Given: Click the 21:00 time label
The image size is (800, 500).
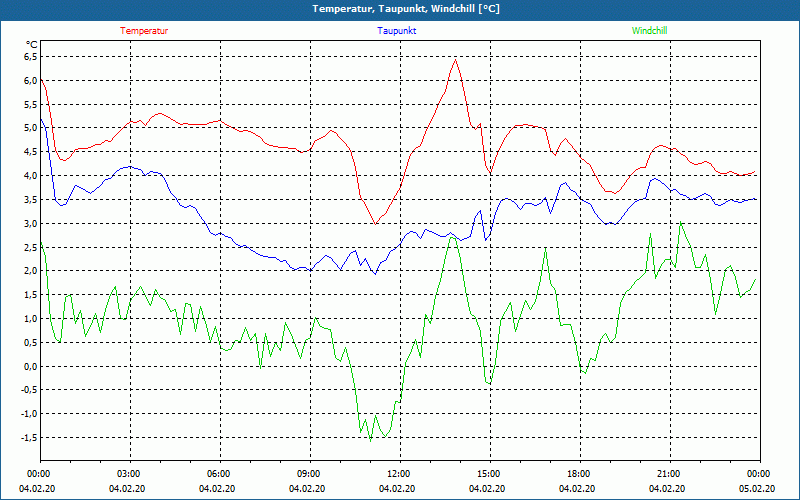Looking at the screenshot, I should [670, 474].
